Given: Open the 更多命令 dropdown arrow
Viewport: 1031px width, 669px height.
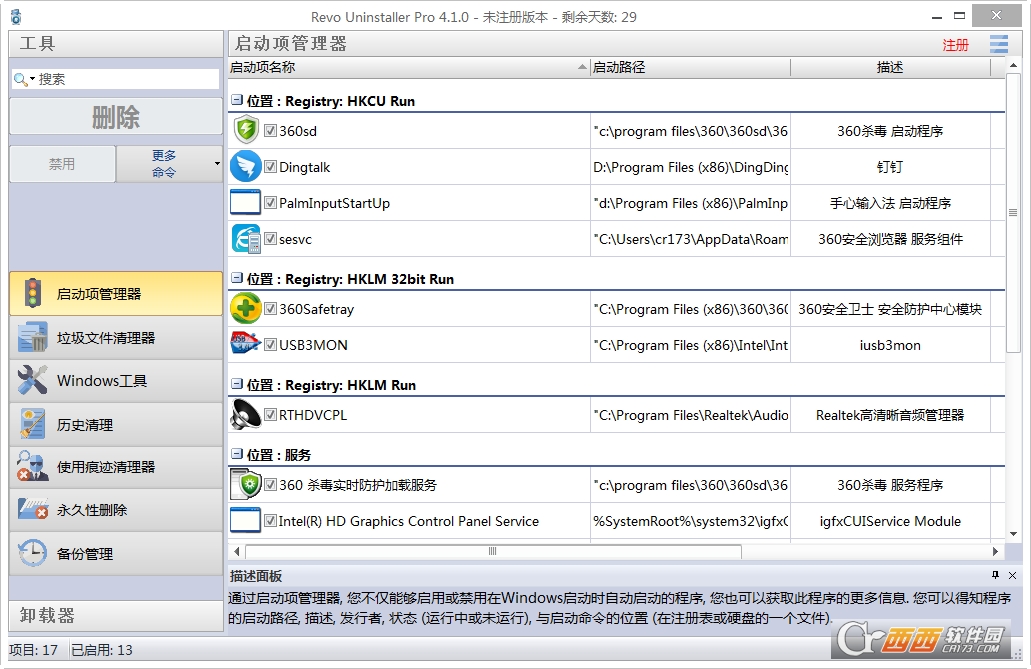Looking at the screenshot, I should (x=217, y=163).
